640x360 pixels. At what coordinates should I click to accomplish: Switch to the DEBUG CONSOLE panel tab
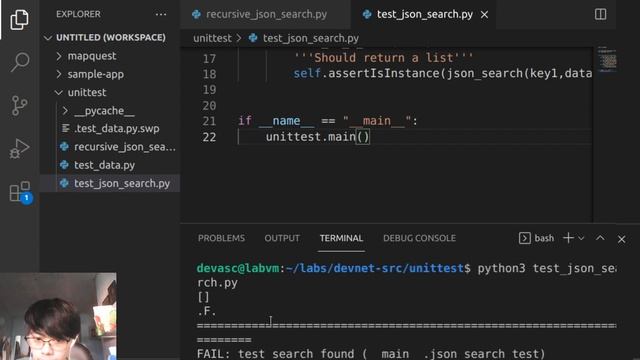coord(419,238)
